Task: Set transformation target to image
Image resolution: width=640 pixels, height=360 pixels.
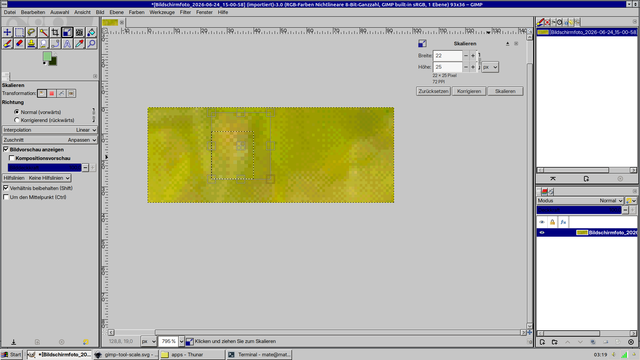Action: pos(71,93)
